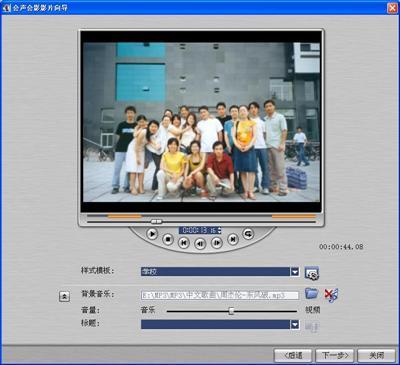Open style template settings icon
The image size is (400, 365).
(x=312, y=273)
